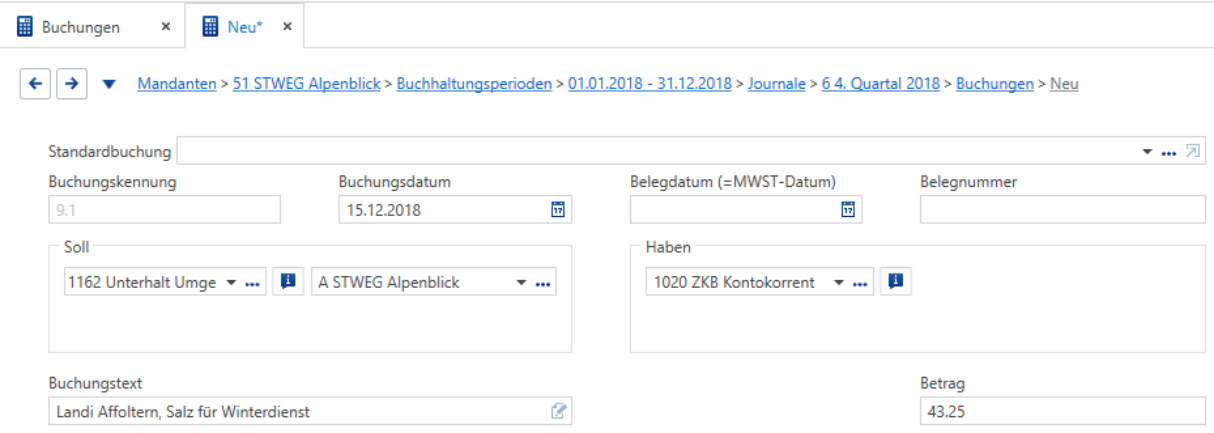This screenshot has height=433, width=1214.
Task: Click the forward navigation arrow
Action: point(70,84)
